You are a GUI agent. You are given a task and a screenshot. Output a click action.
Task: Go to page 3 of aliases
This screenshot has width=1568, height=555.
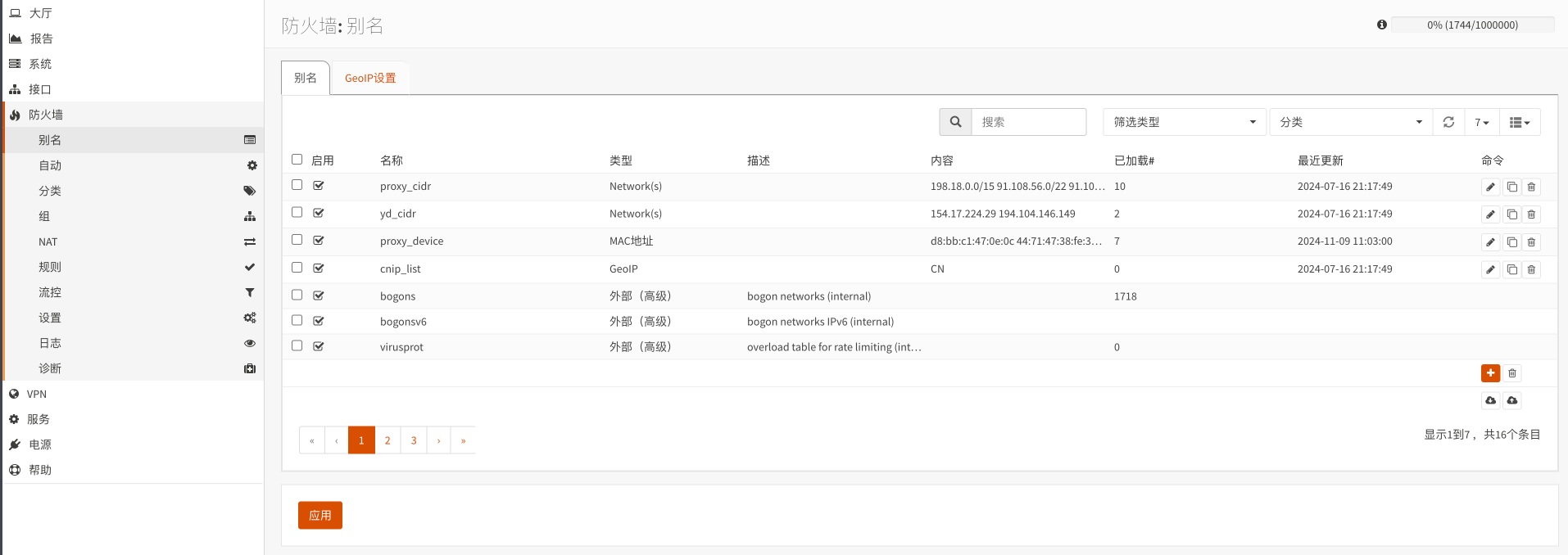414,440
